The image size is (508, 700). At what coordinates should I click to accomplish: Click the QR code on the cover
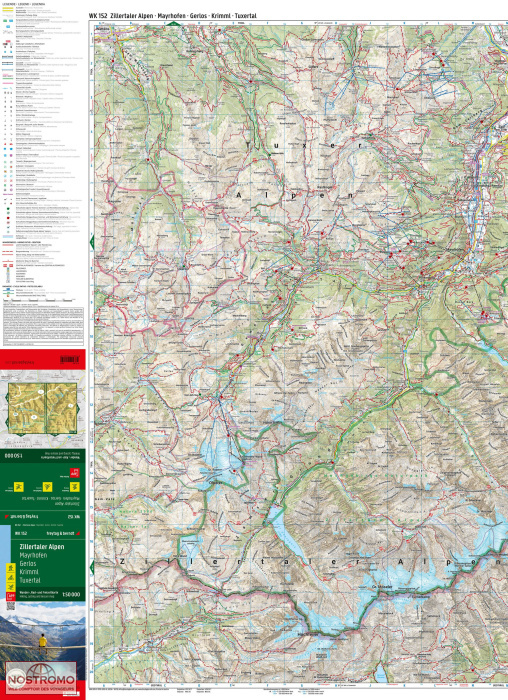10,606
